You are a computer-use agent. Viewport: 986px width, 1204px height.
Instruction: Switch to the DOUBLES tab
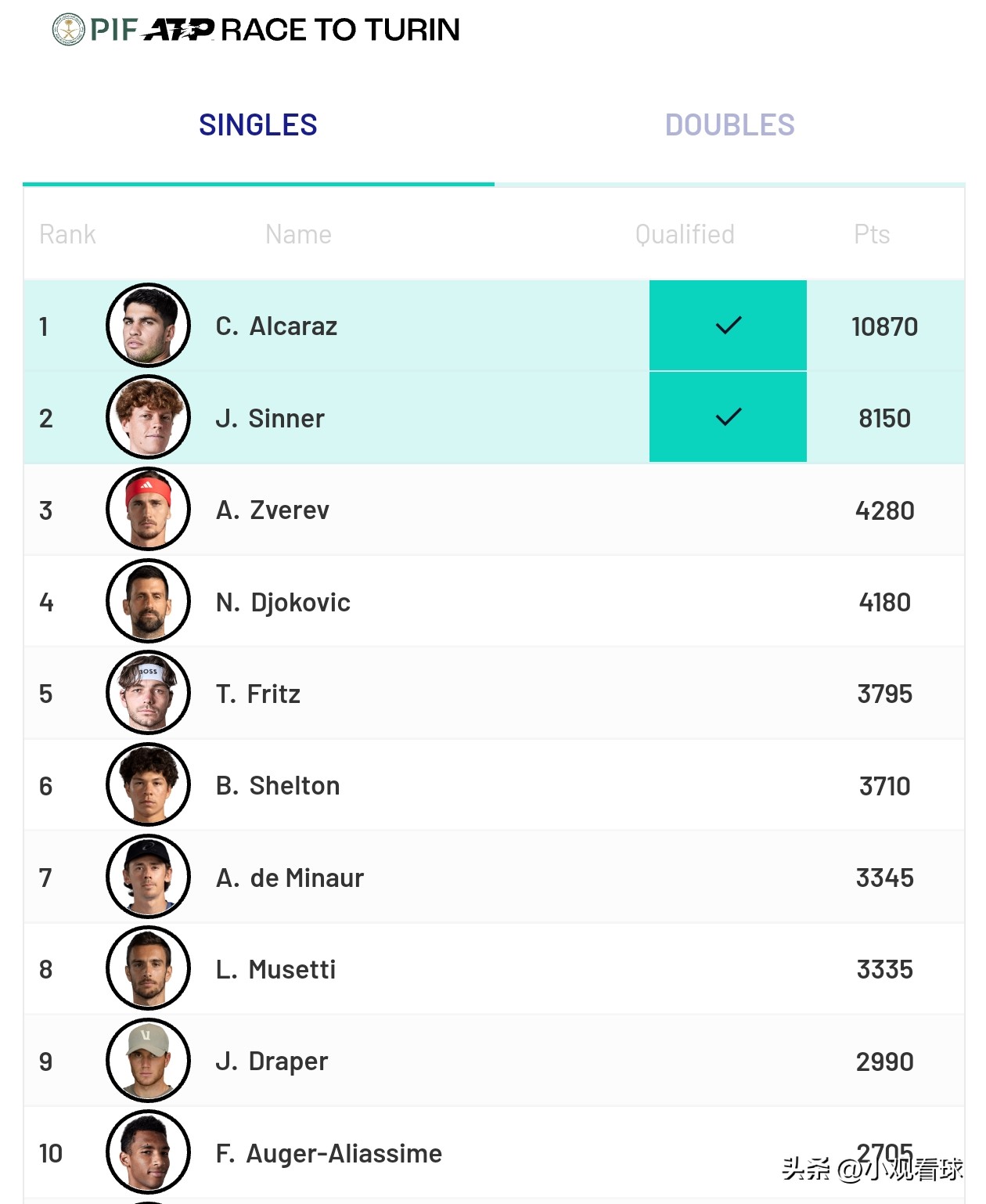tap(729, 125)
